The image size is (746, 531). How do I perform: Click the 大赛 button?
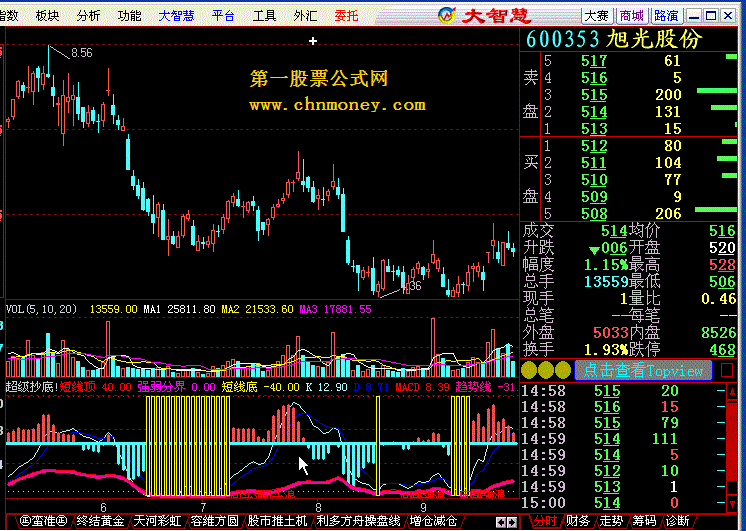[x=597, y=16]
